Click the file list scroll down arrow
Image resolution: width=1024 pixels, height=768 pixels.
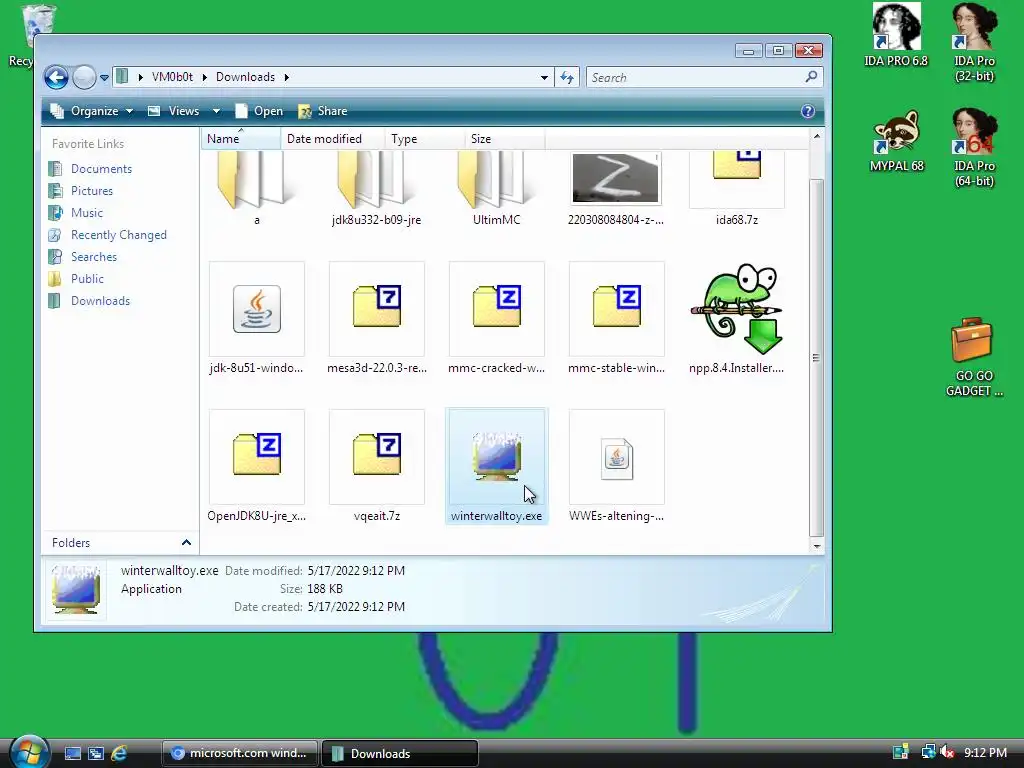(x=816, y=546)
